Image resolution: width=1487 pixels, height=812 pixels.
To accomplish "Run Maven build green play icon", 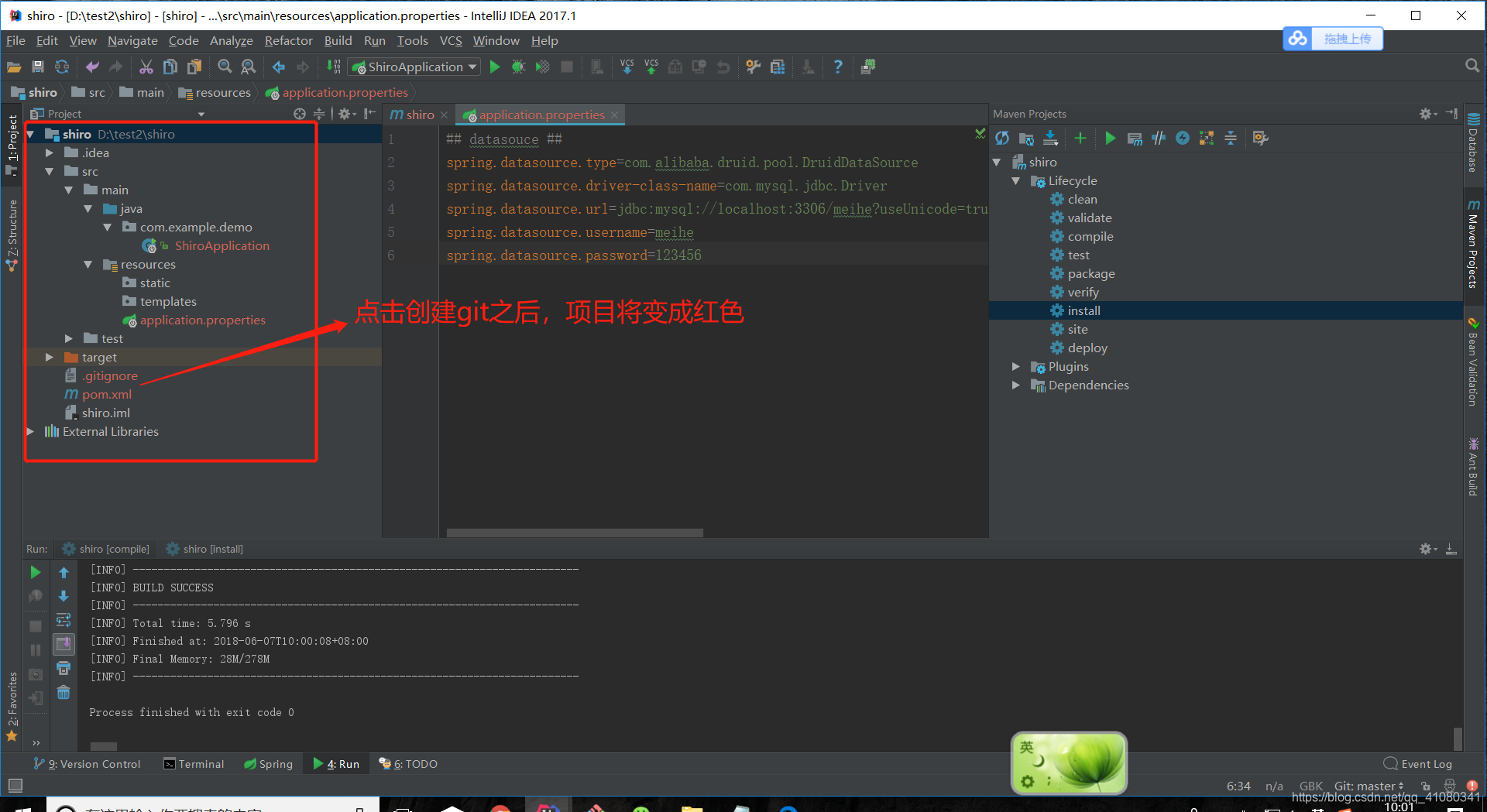I will point(1111,139).
